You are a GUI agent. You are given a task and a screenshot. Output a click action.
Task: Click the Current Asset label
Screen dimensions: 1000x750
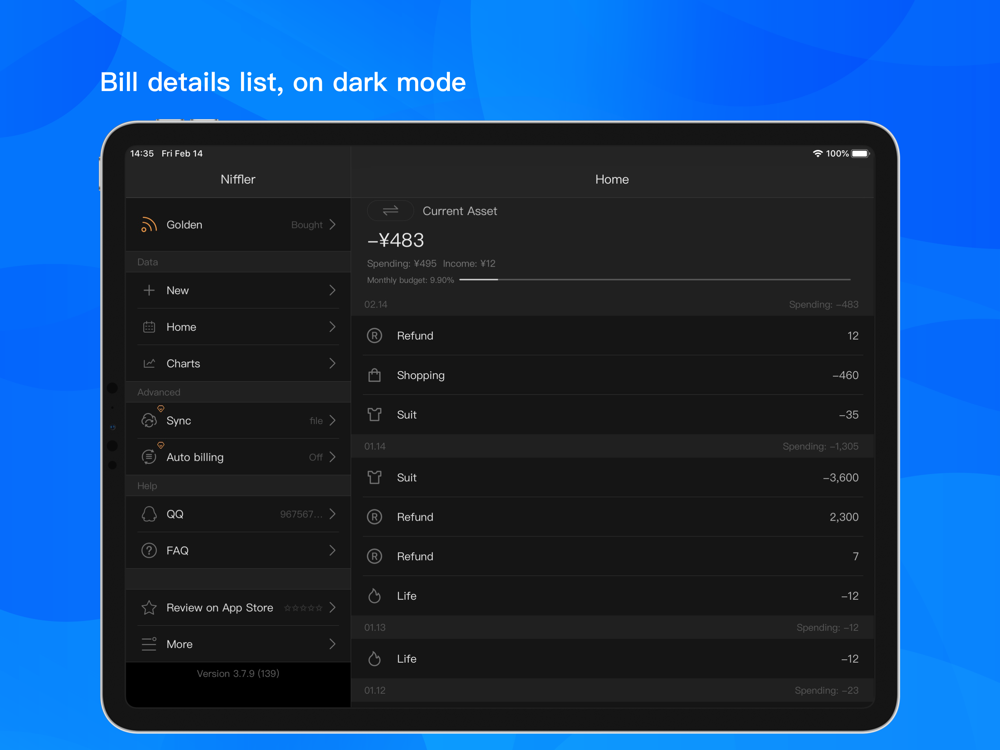point(459,211)
